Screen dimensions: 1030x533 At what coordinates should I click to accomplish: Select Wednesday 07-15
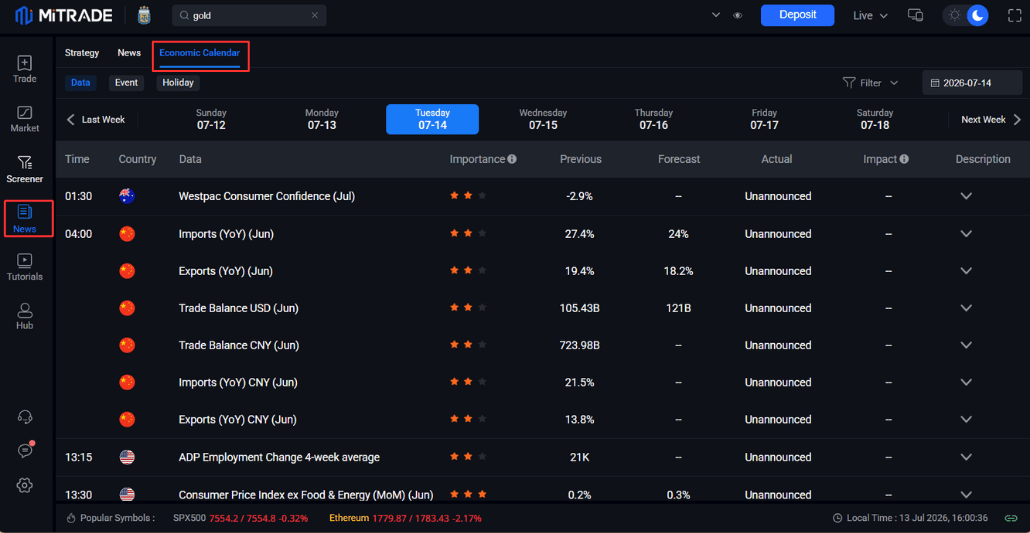click(543, 119)
